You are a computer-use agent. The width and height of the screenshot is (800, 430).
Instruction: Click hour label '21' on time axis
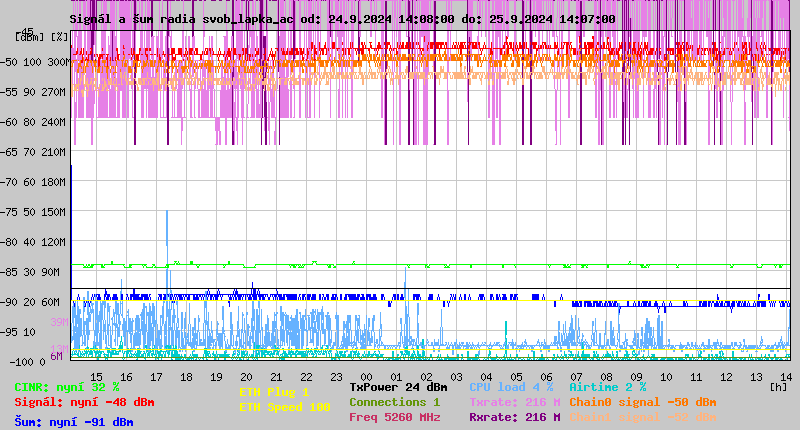(x=276, y=377)
